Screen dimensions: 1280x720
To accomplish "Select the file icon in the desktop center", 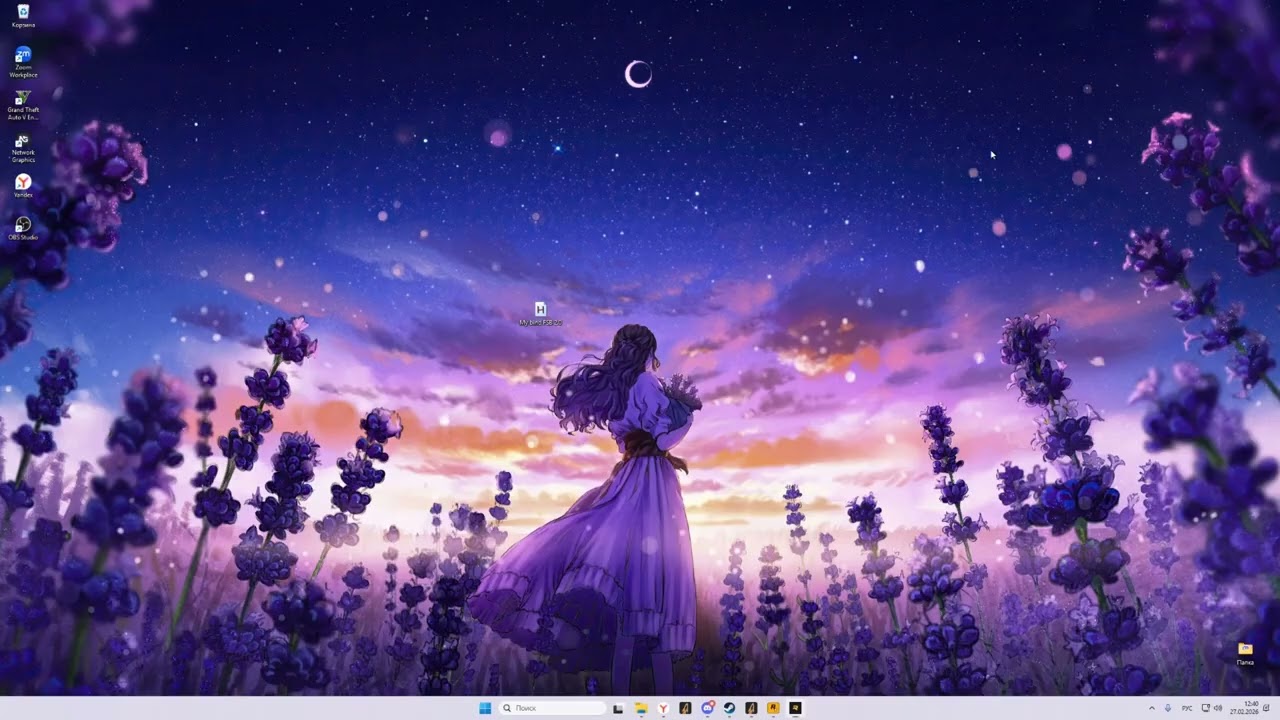I will (540, 314).
